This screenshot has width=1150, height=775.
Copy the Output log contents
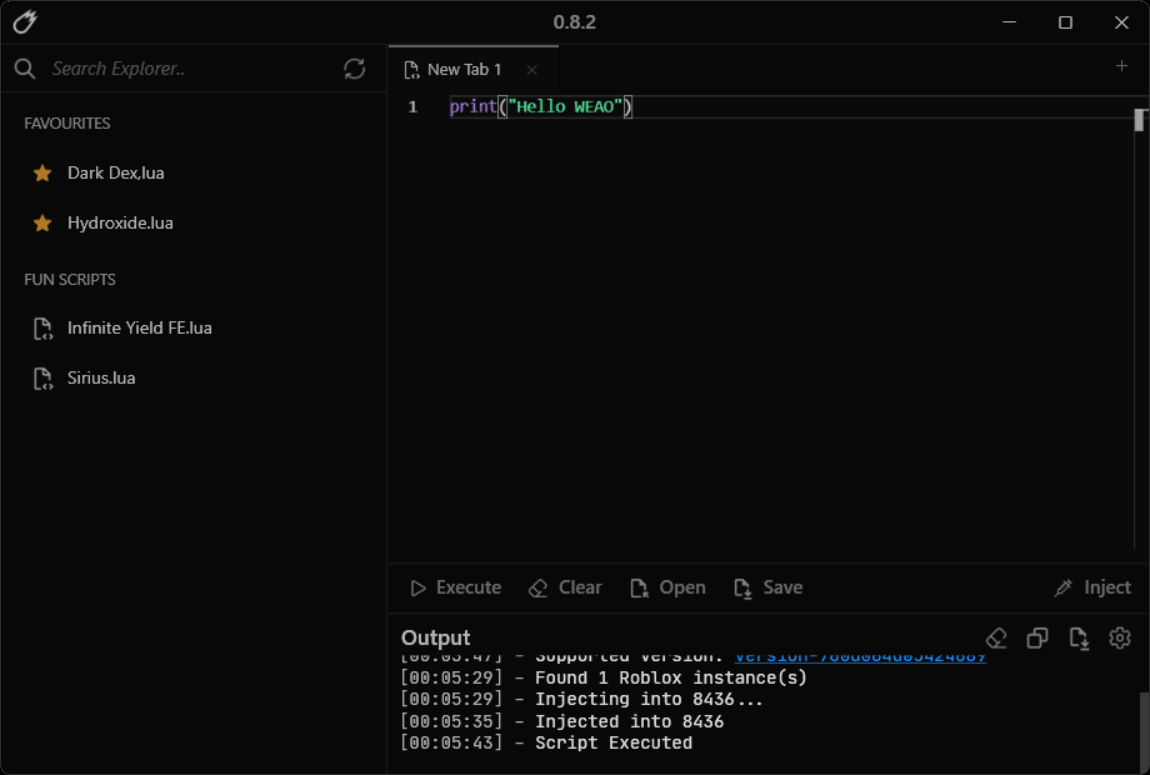[1037, 638]
